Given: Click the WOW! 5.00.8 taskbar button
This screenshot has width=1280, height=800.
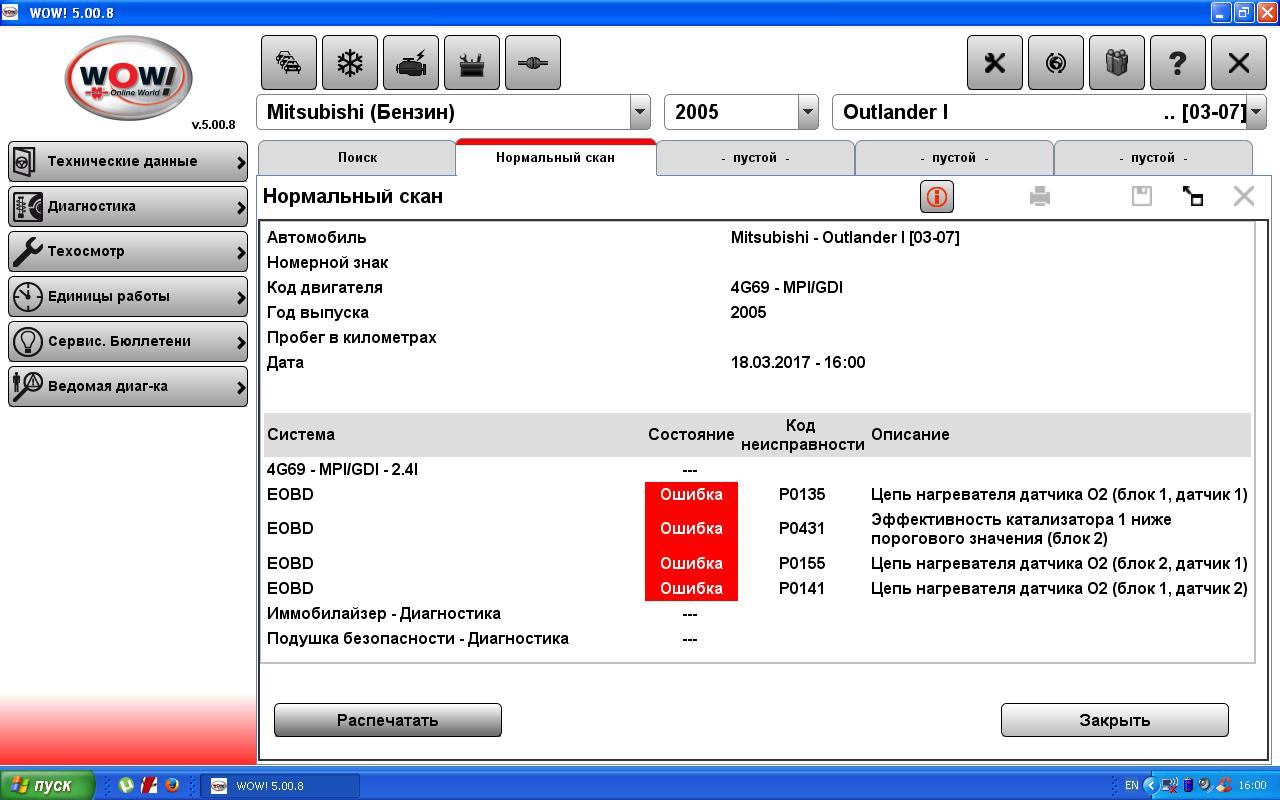Looking at the screenshot, I should [x=279, y=785].
